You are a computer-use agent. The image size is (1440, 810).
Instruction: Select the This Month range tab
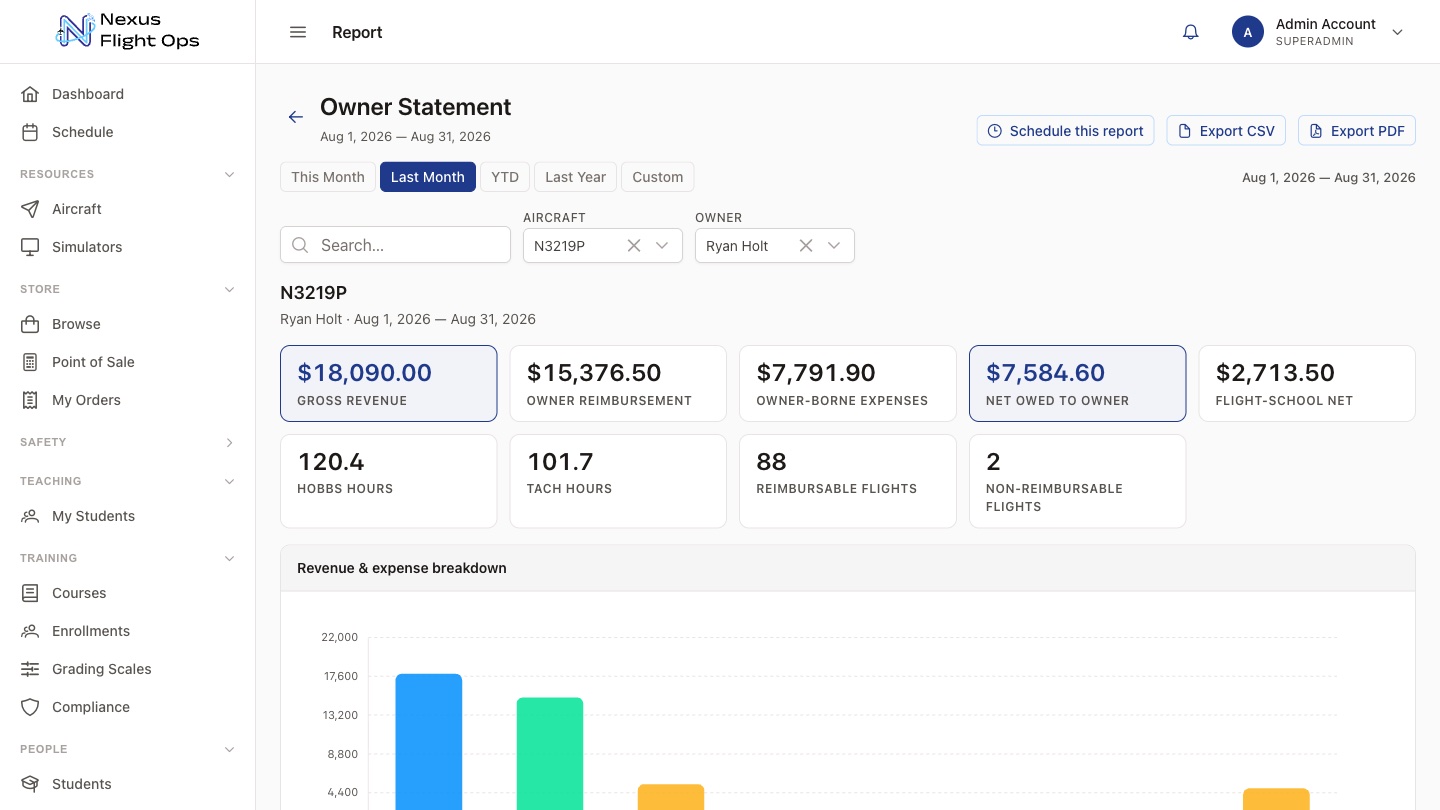(x=328, y=177)
